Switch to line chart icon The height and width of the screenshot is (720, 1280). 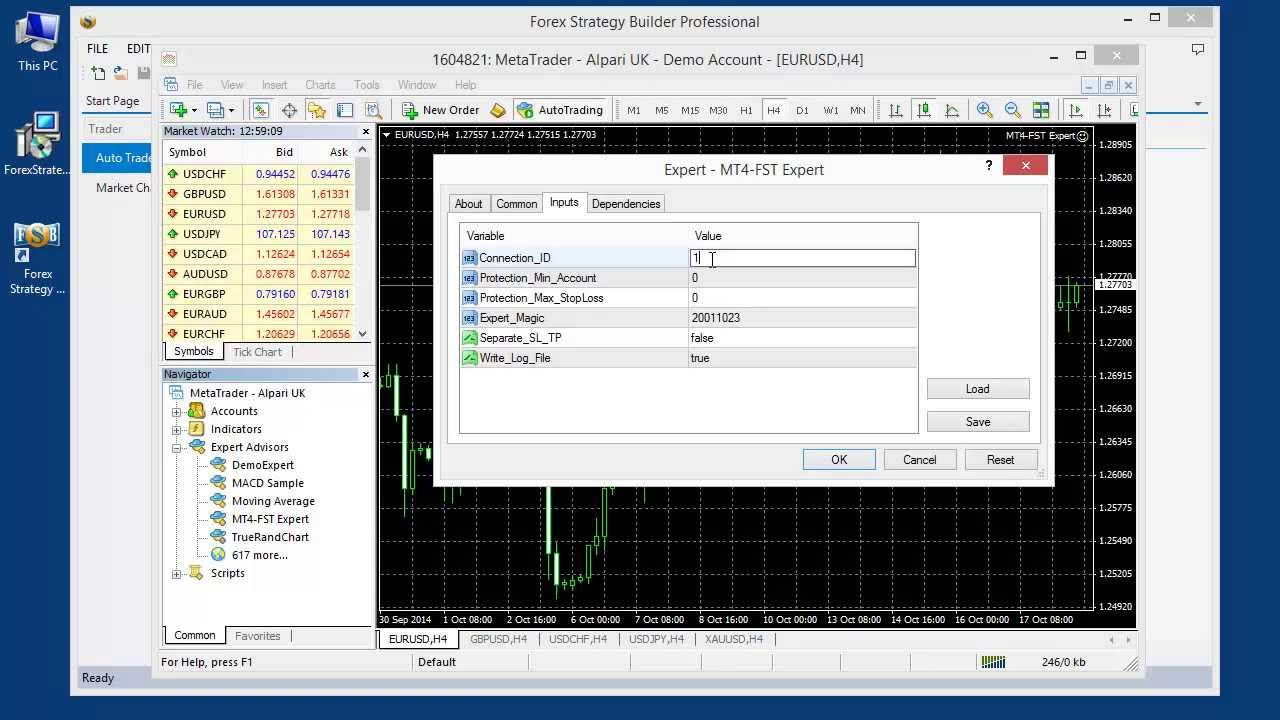(952, 110)
